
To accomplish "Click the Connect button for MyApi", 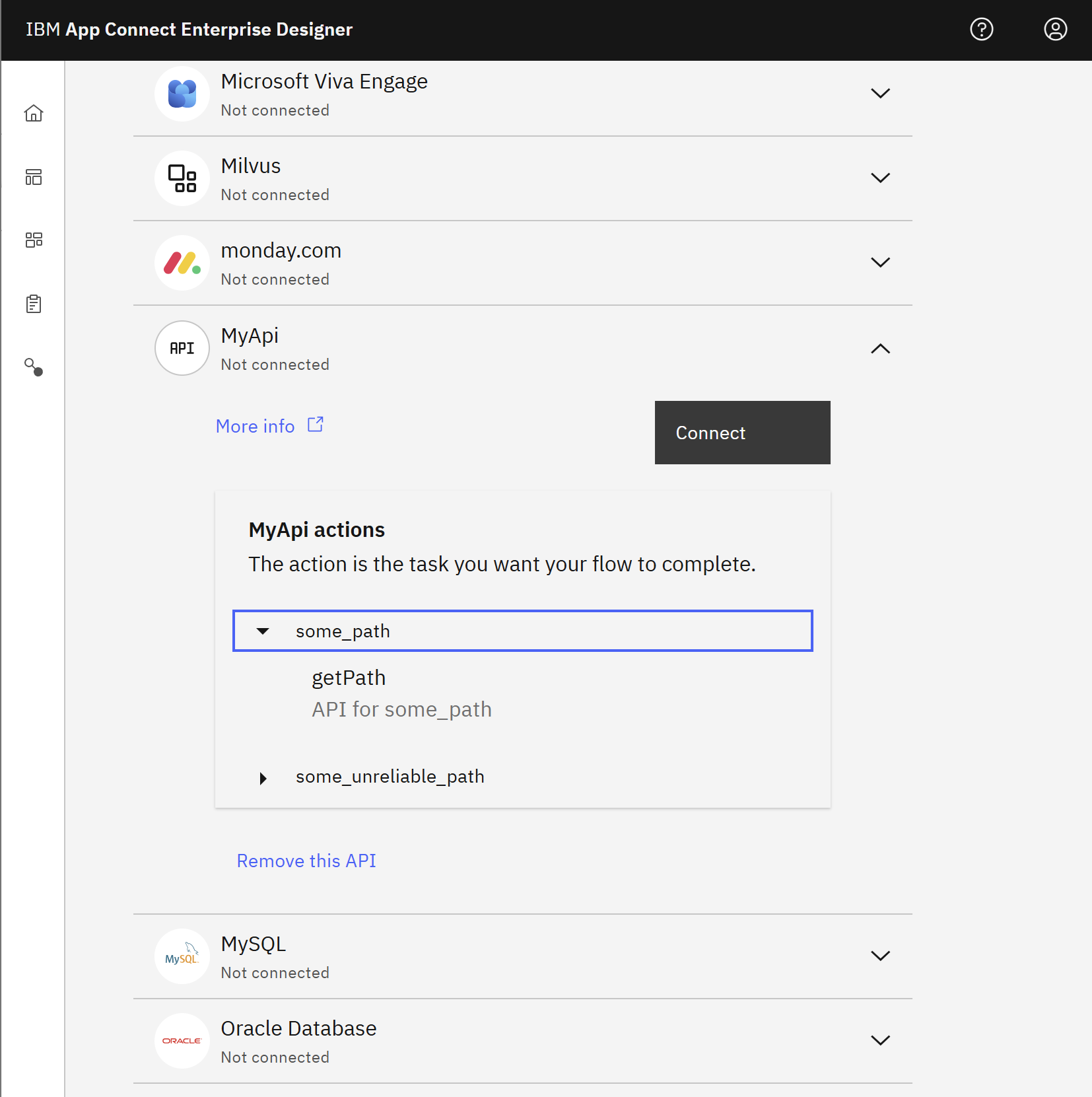I will pos(742,433).
